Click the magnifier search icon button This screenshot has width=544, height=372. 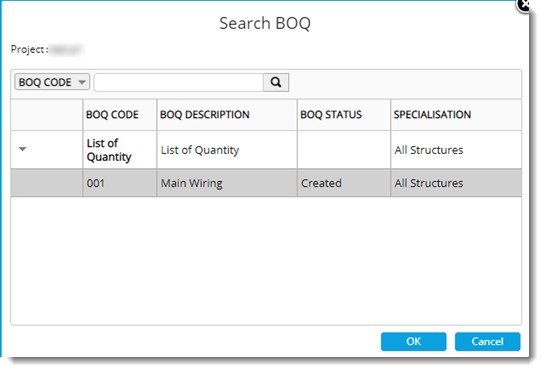(276, 82)
